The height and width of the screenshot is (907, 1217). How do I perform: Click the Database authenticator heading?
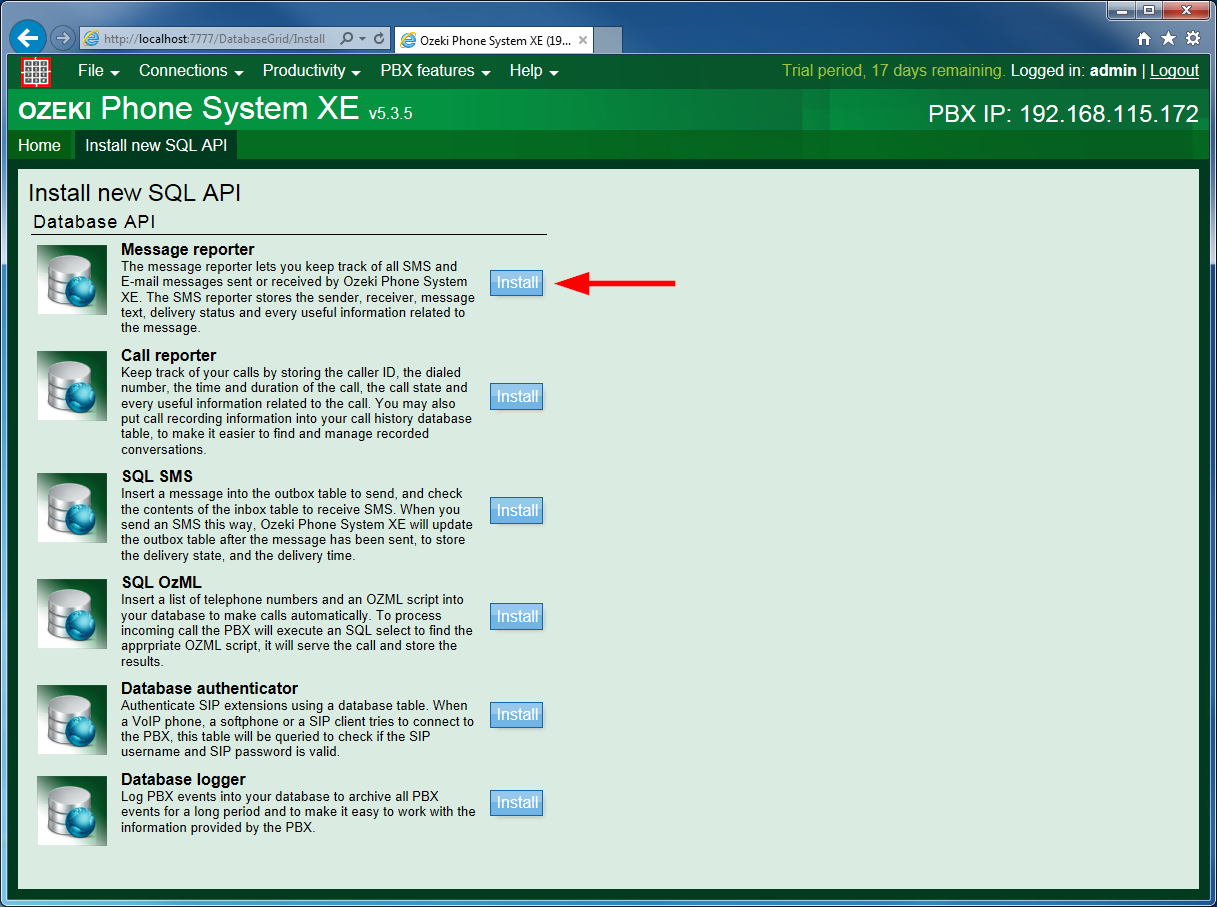(210, 689)
